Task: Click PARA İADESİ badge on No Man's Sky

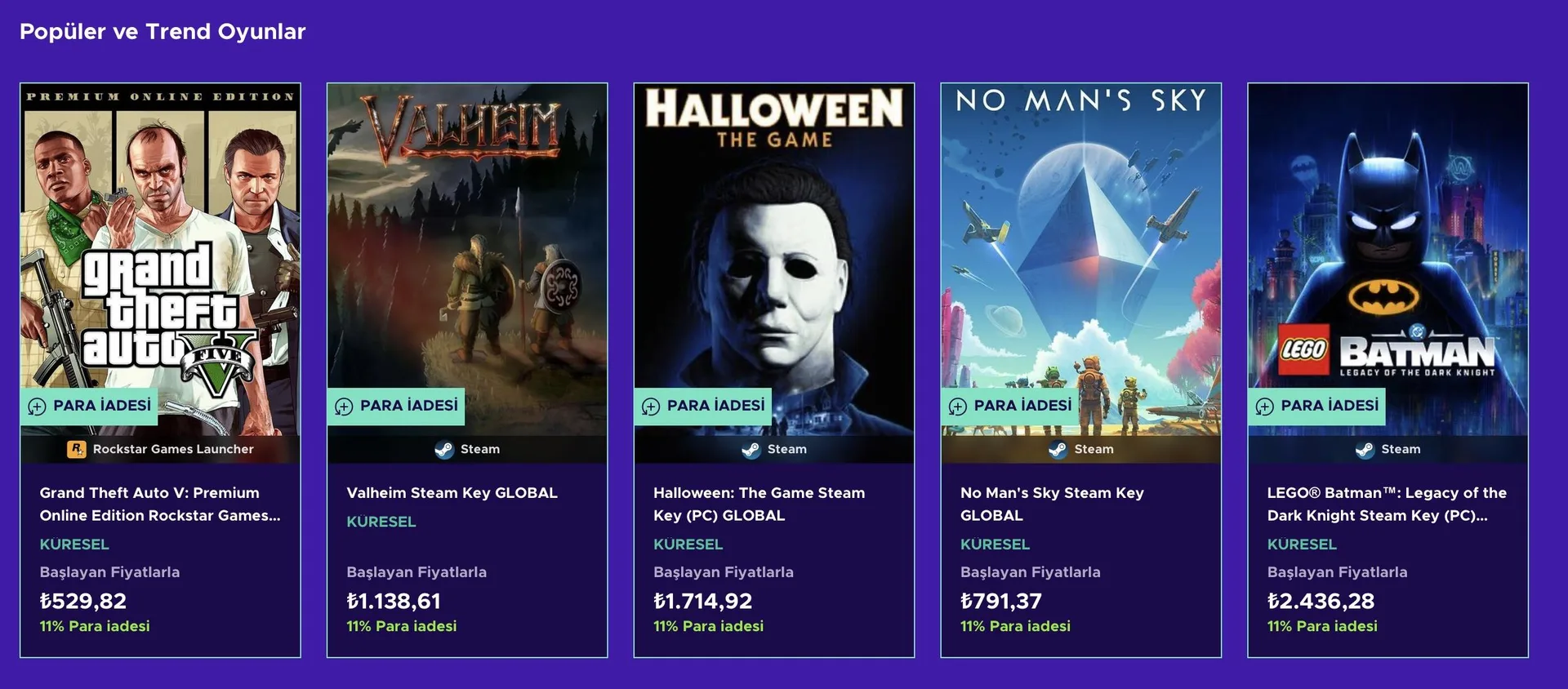Action: point(1009,406)
